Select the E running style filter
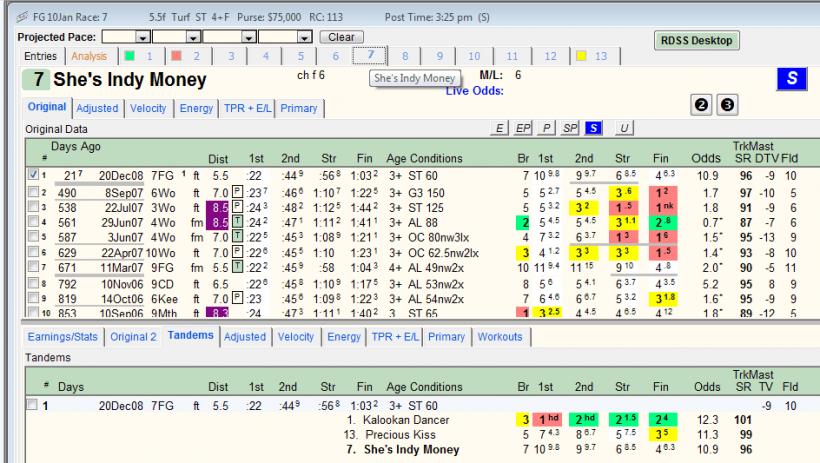 [499, 128]
